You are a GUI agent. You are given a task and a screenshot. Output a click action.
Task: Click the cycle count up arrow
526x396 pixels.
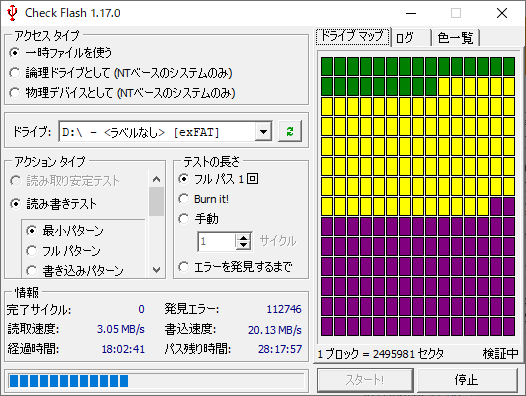(x=244, y=237)
